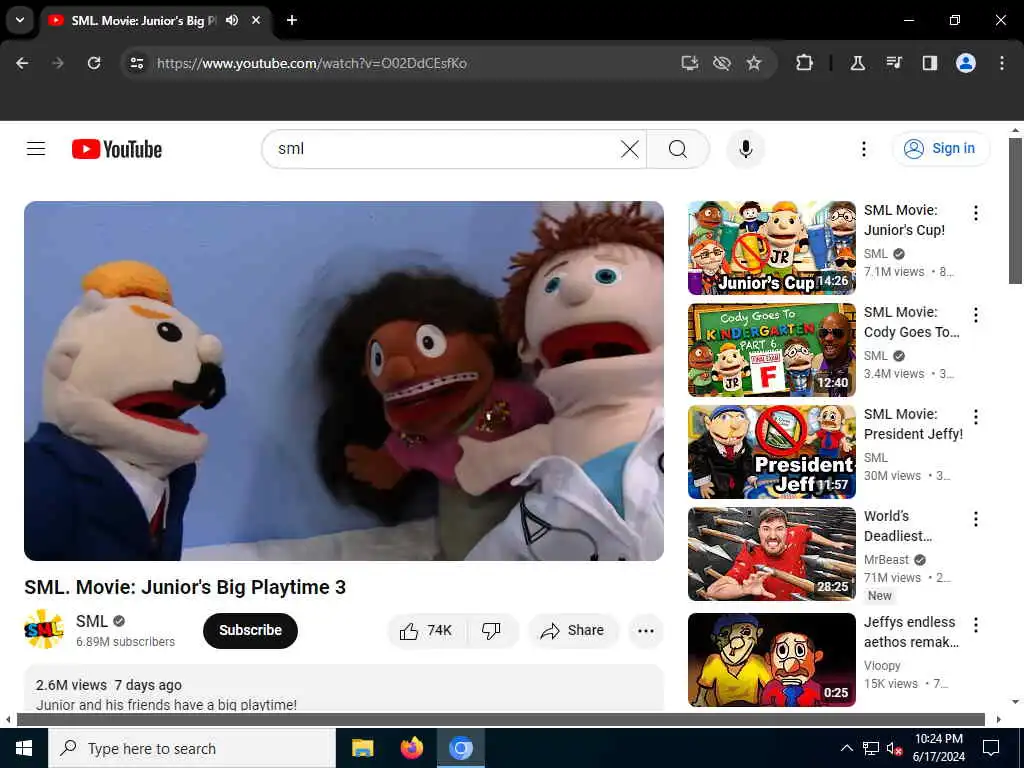The width and height of the screenshot is (1024, 768).
Task: Run search with the magnifier button
Action: coord(678,149)
